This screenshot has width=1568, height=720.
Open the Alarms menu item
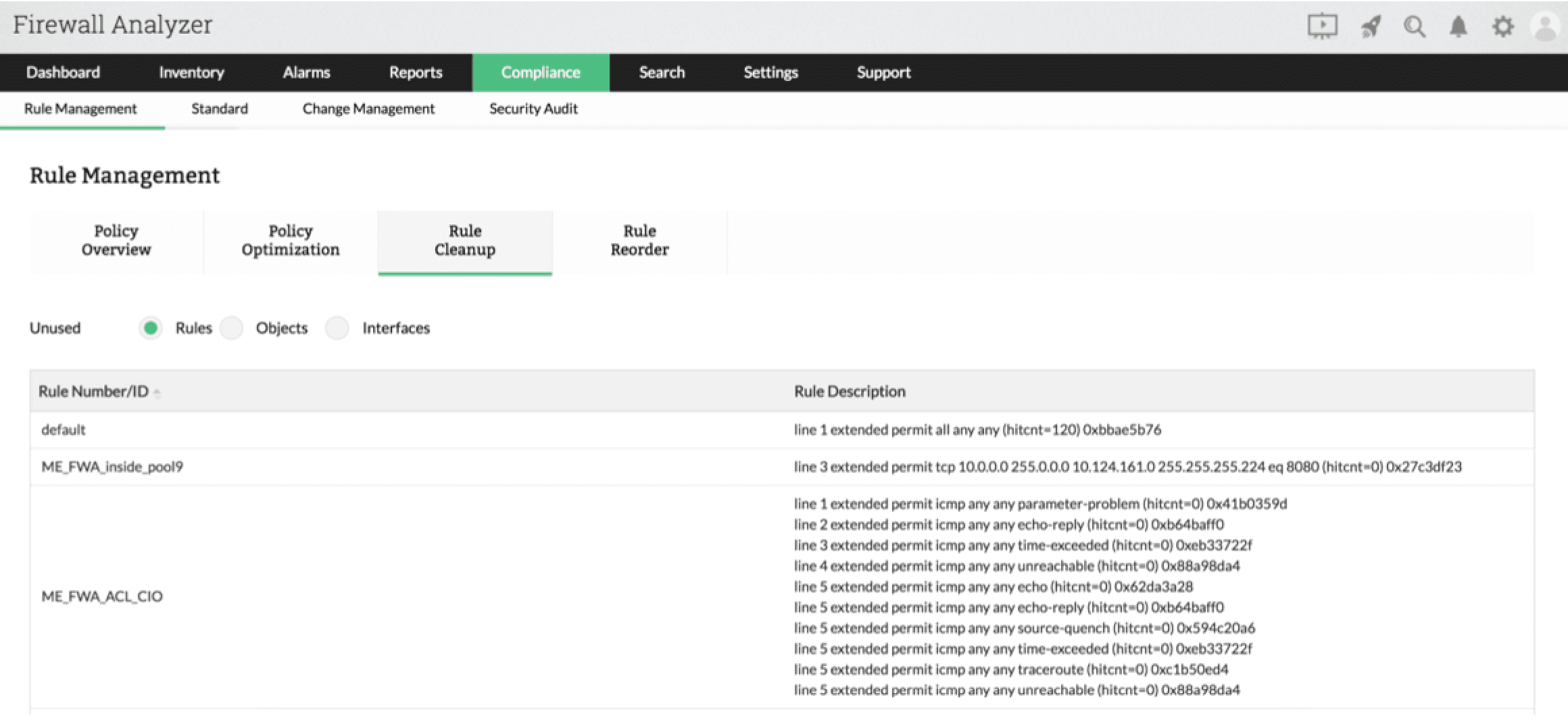pos(306,72)
